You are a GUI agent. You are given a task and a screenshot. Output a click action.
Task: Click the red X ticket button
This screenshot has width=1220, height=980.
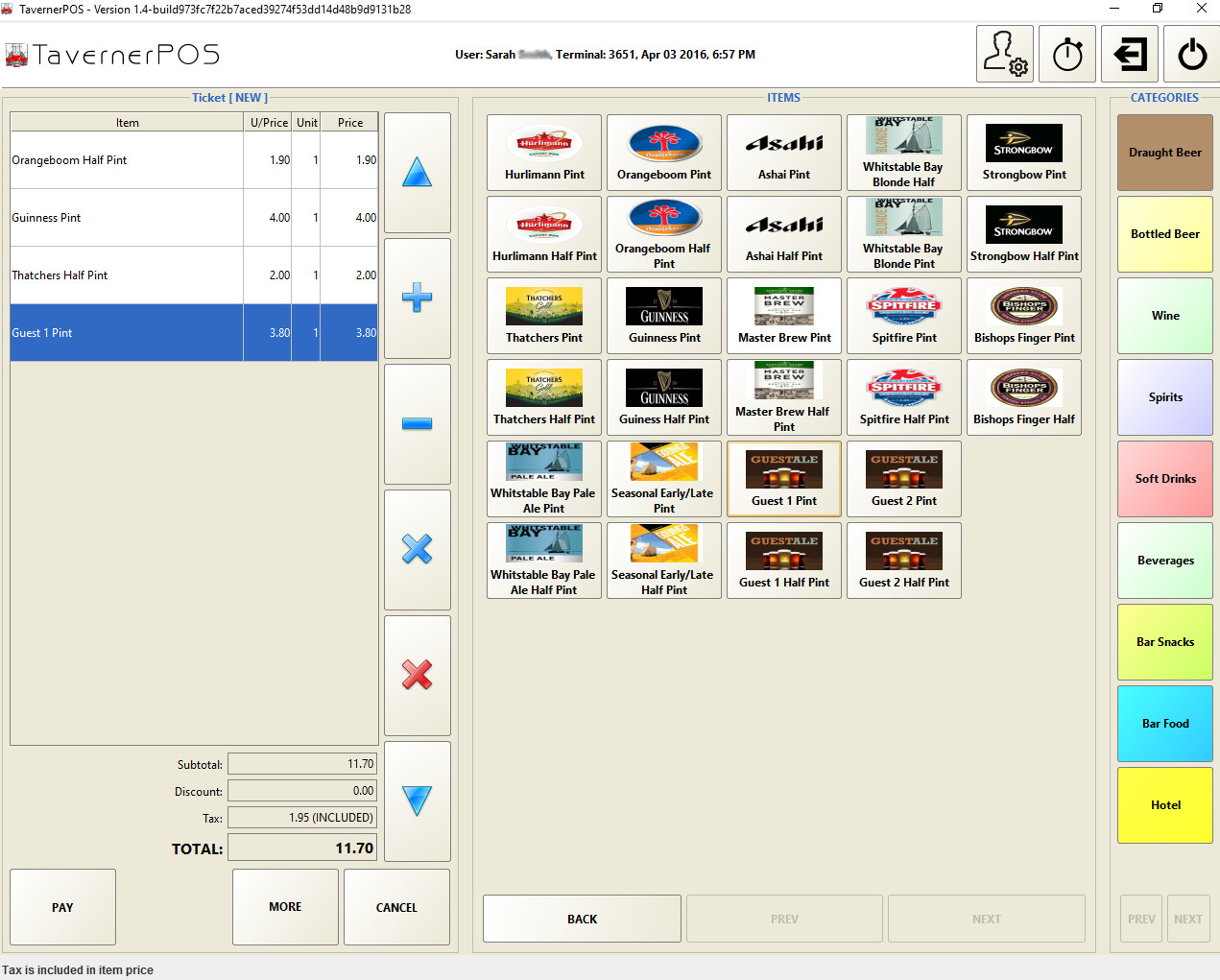(x=417, y=675)
